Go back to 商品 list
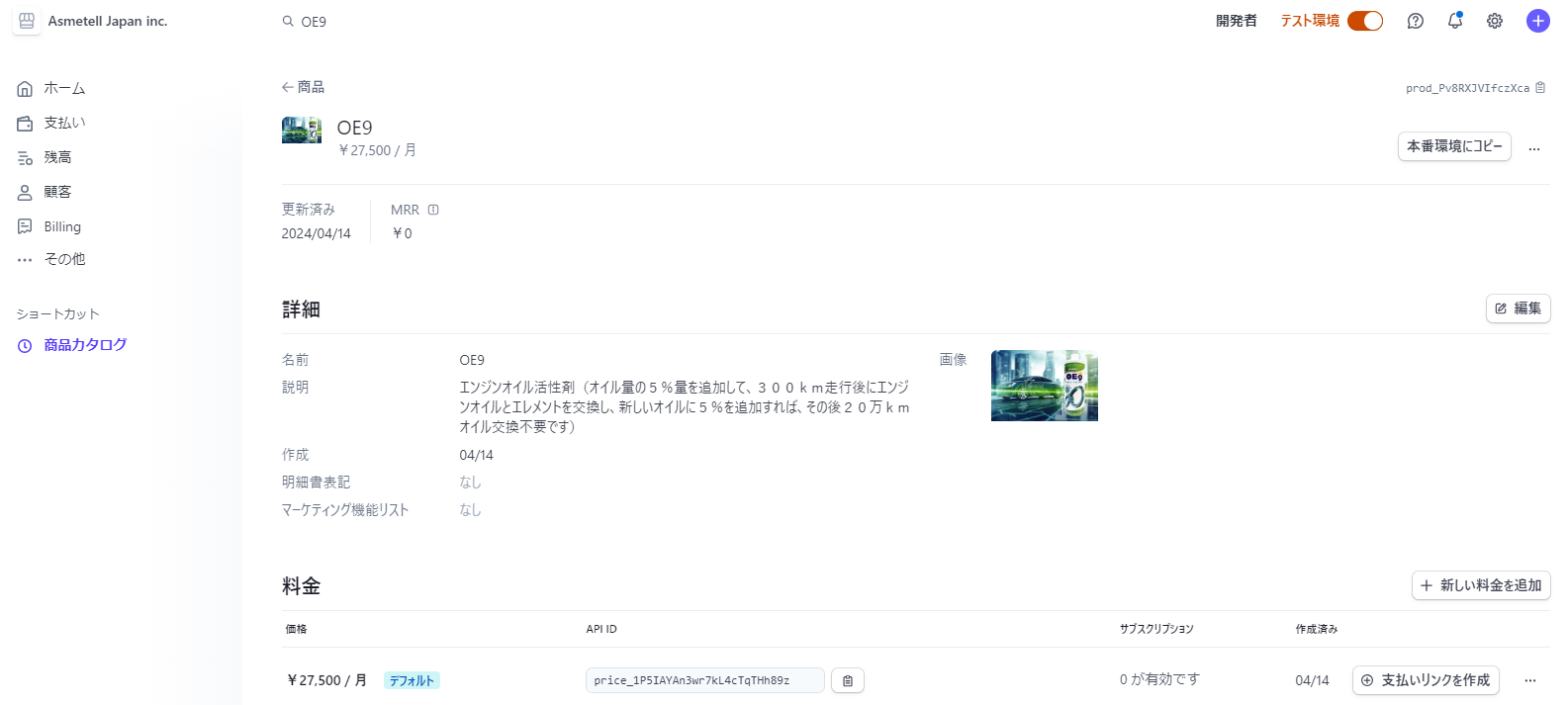 (303, 87)
